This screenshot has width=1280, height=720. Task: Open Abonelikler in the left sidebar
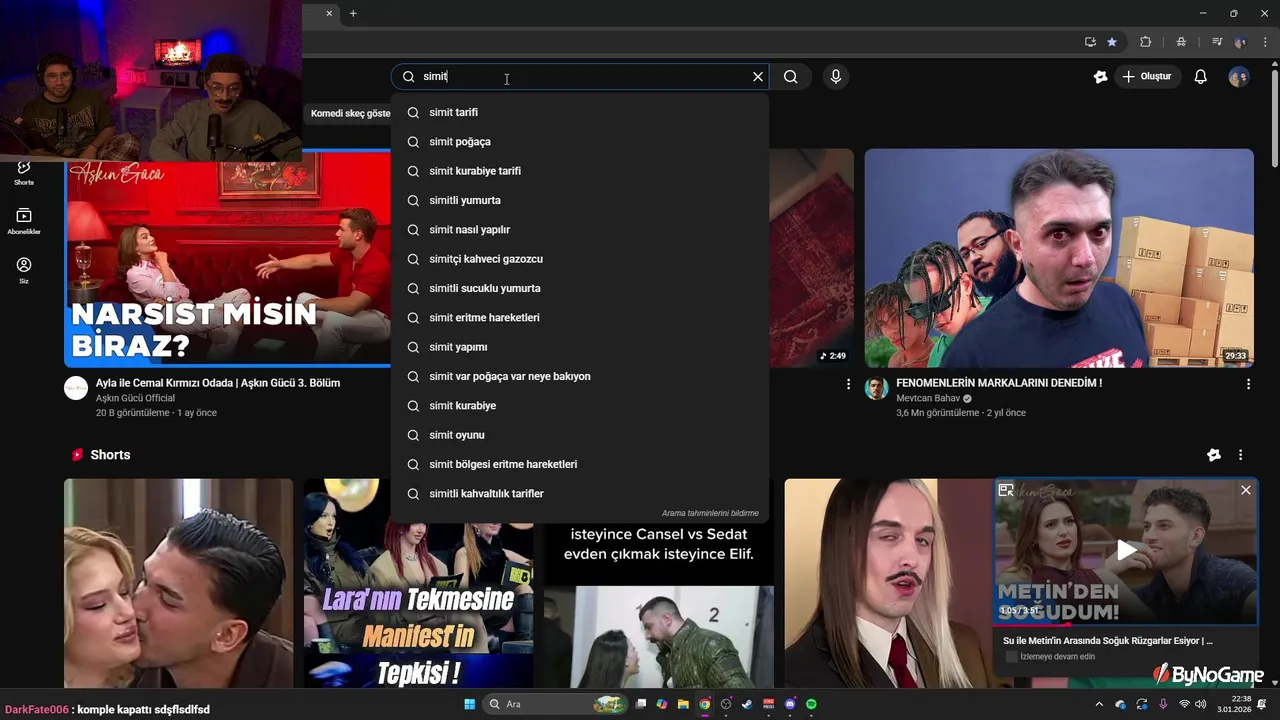[24, 222]
